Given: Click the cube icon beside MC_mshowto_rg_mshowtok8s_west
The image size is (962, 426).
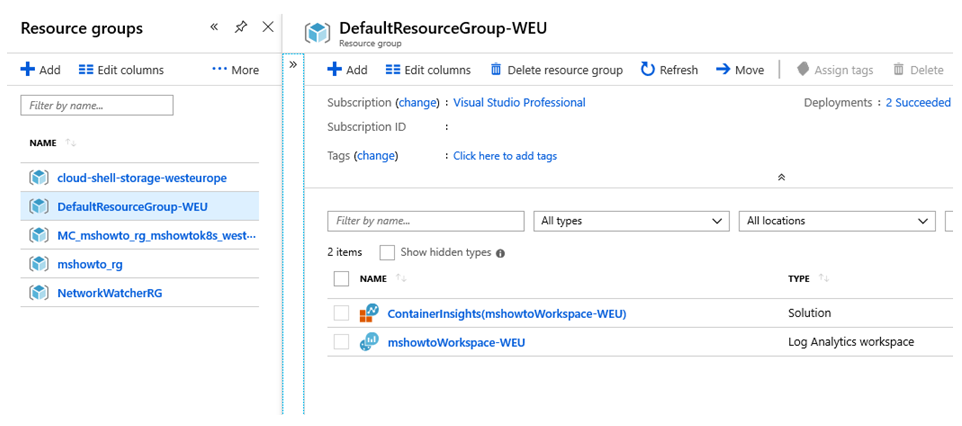Looking at the screenshot, I should pos(39,235).
